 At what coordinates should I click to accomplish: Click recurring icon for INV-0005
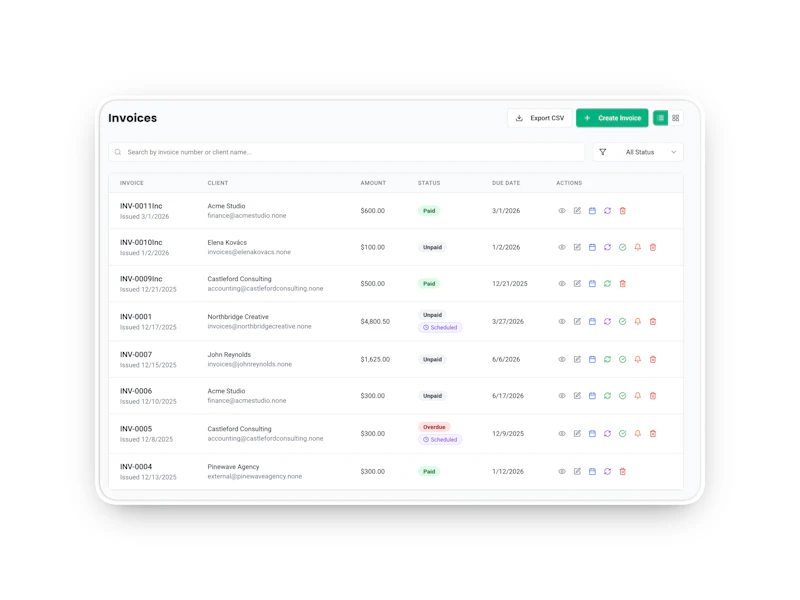(607, 434)
